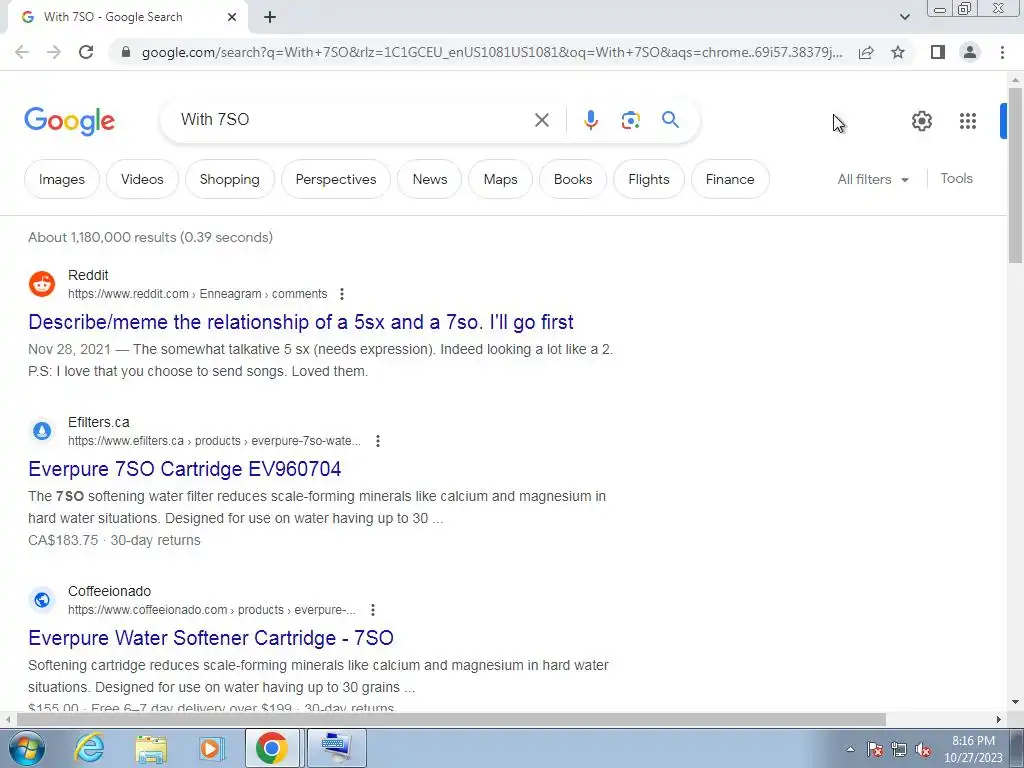Start voice search with microphone
Image resolution: width=1024 pixels, height=768 pixels.
[x=590, y=120]
